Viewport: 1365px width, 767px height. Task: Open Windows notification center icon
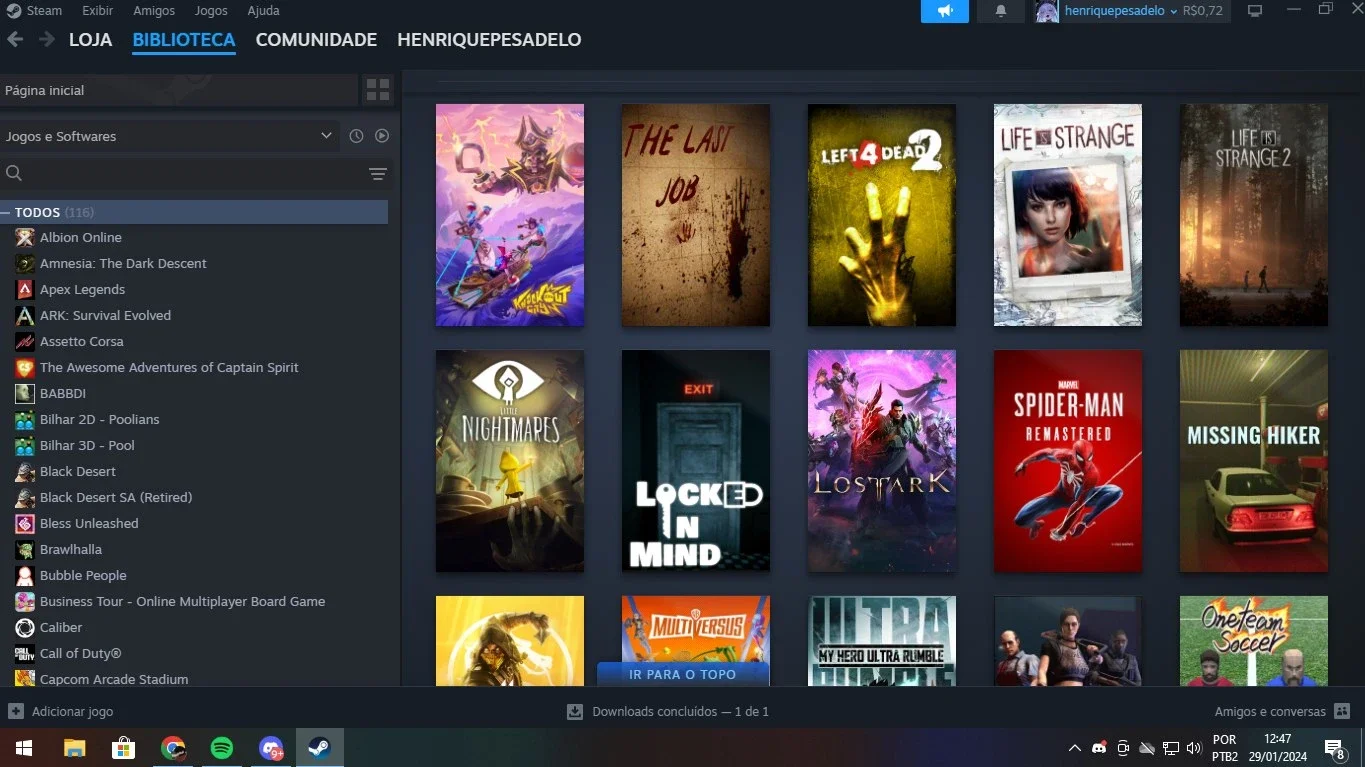[x=1334, y=748]
